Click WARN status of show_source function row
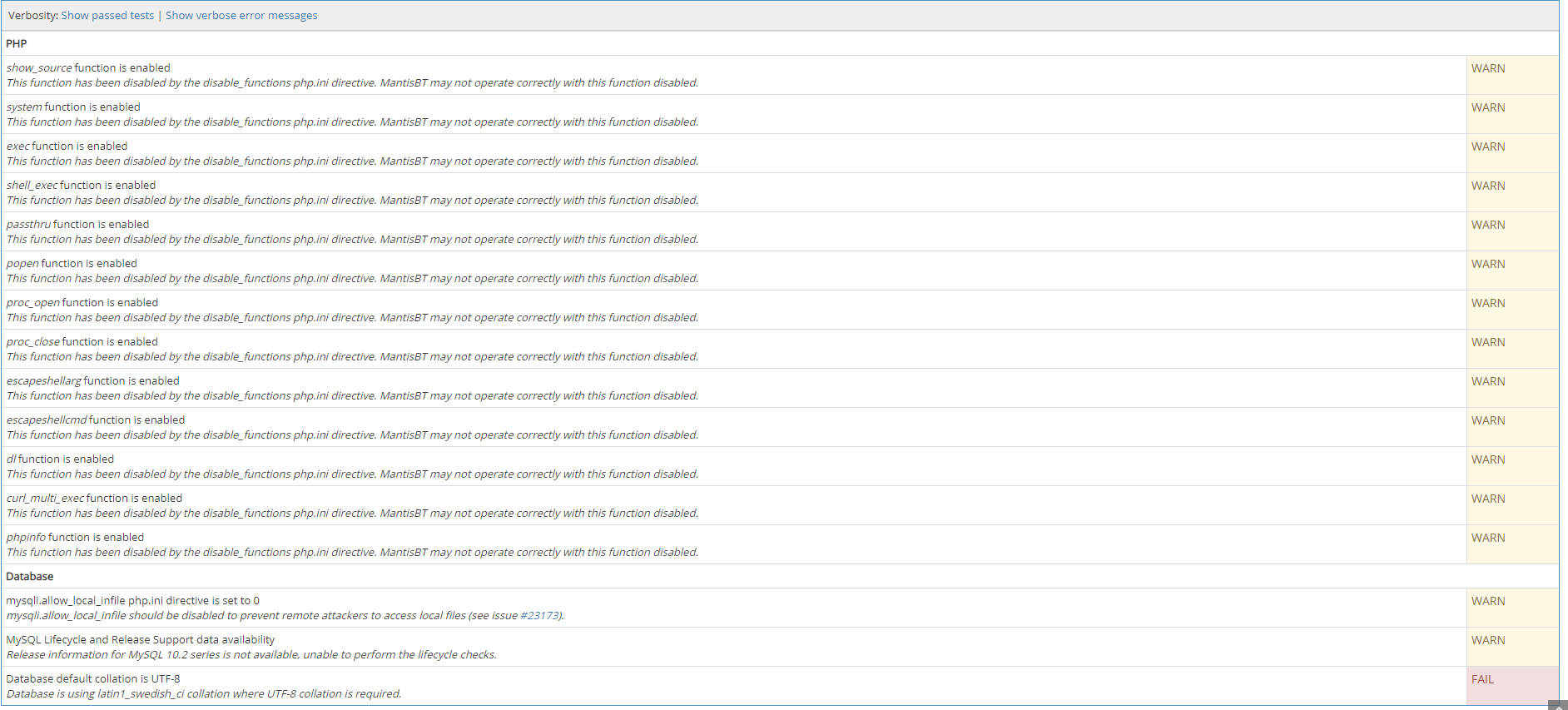The image size is (1568, 710). click(x=1487, y=68)
